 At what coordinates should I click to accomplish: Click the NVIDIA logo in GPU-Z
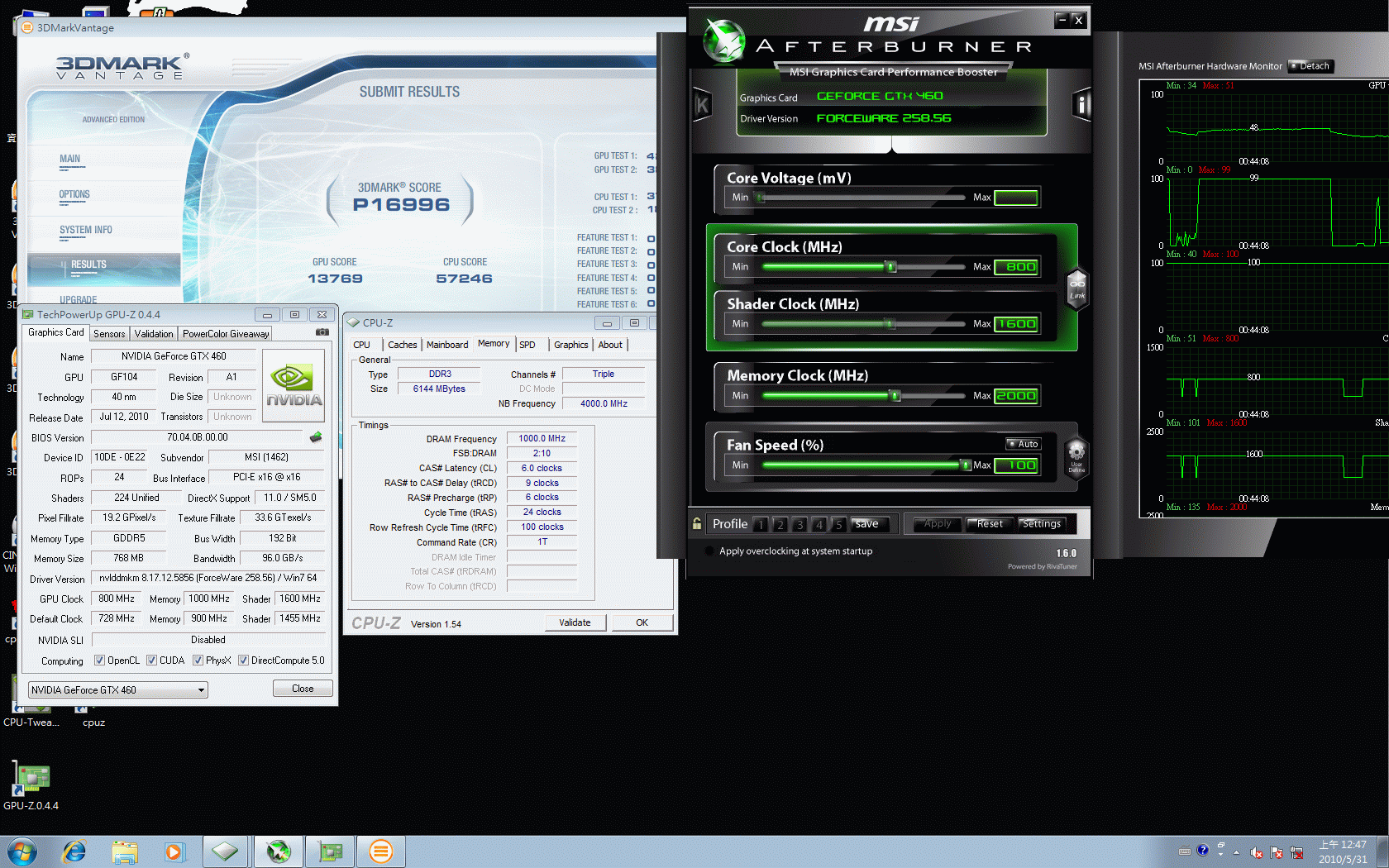pos(294,386)
